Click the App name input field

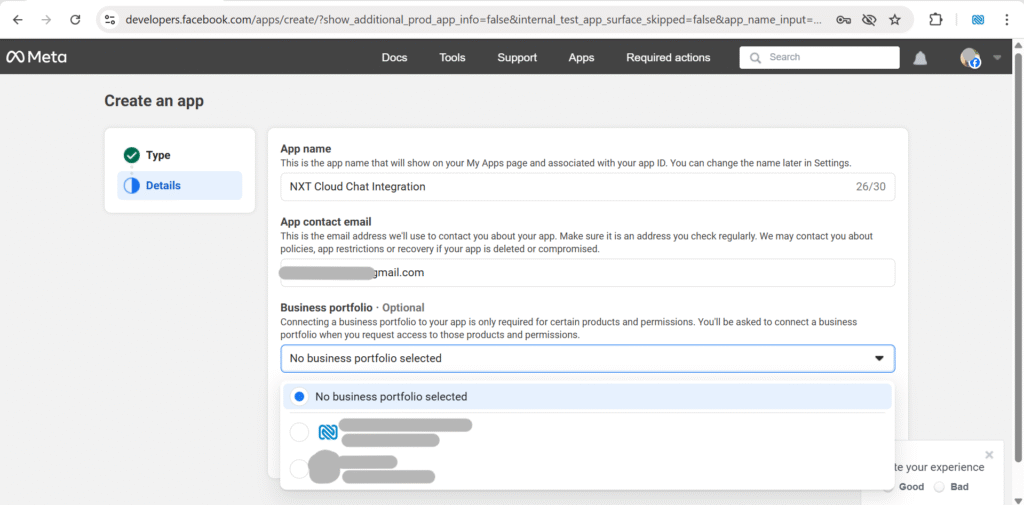tap(560, 186)
